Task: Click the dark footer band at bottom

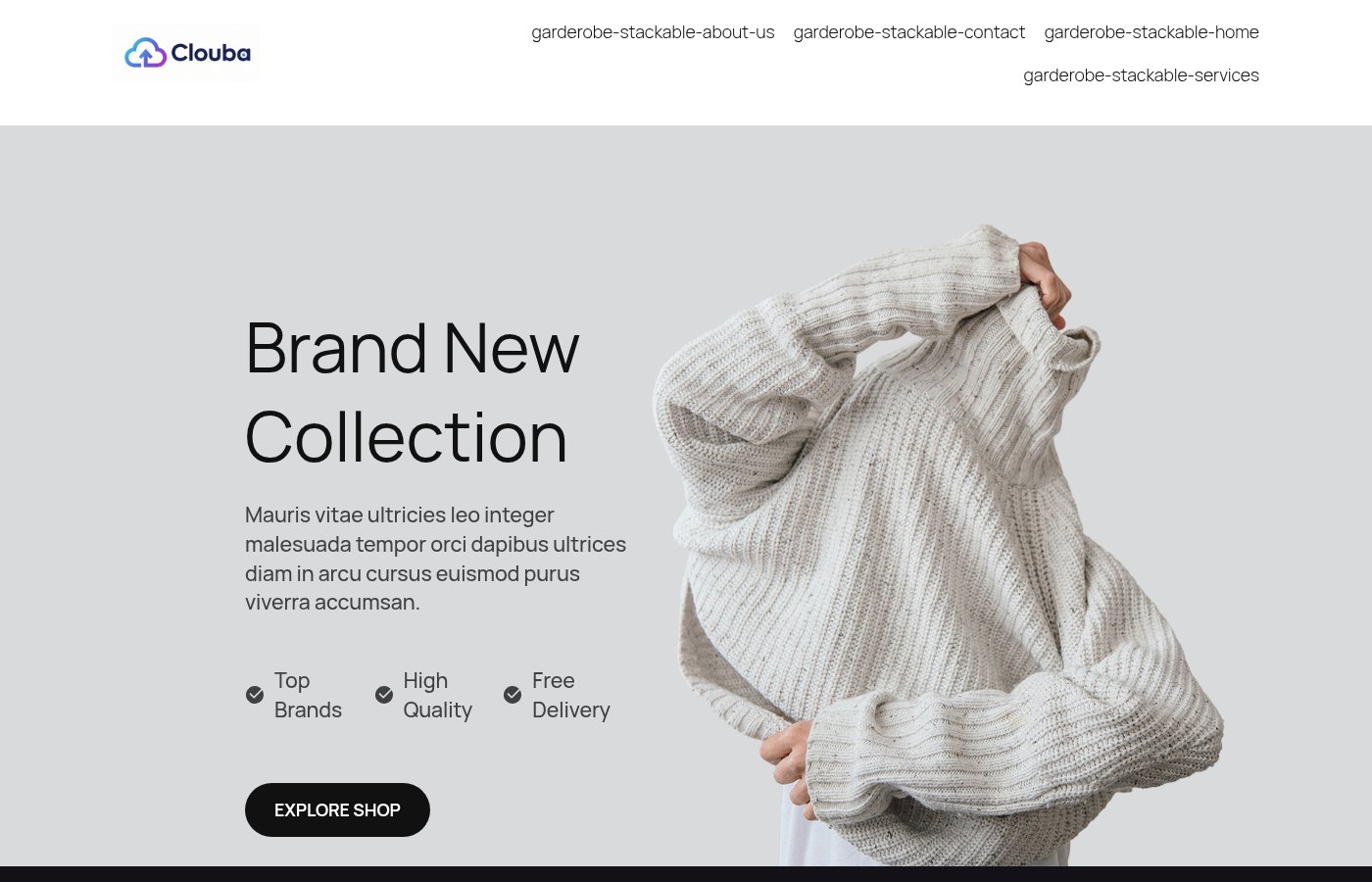Action: (x=686, y=874)
